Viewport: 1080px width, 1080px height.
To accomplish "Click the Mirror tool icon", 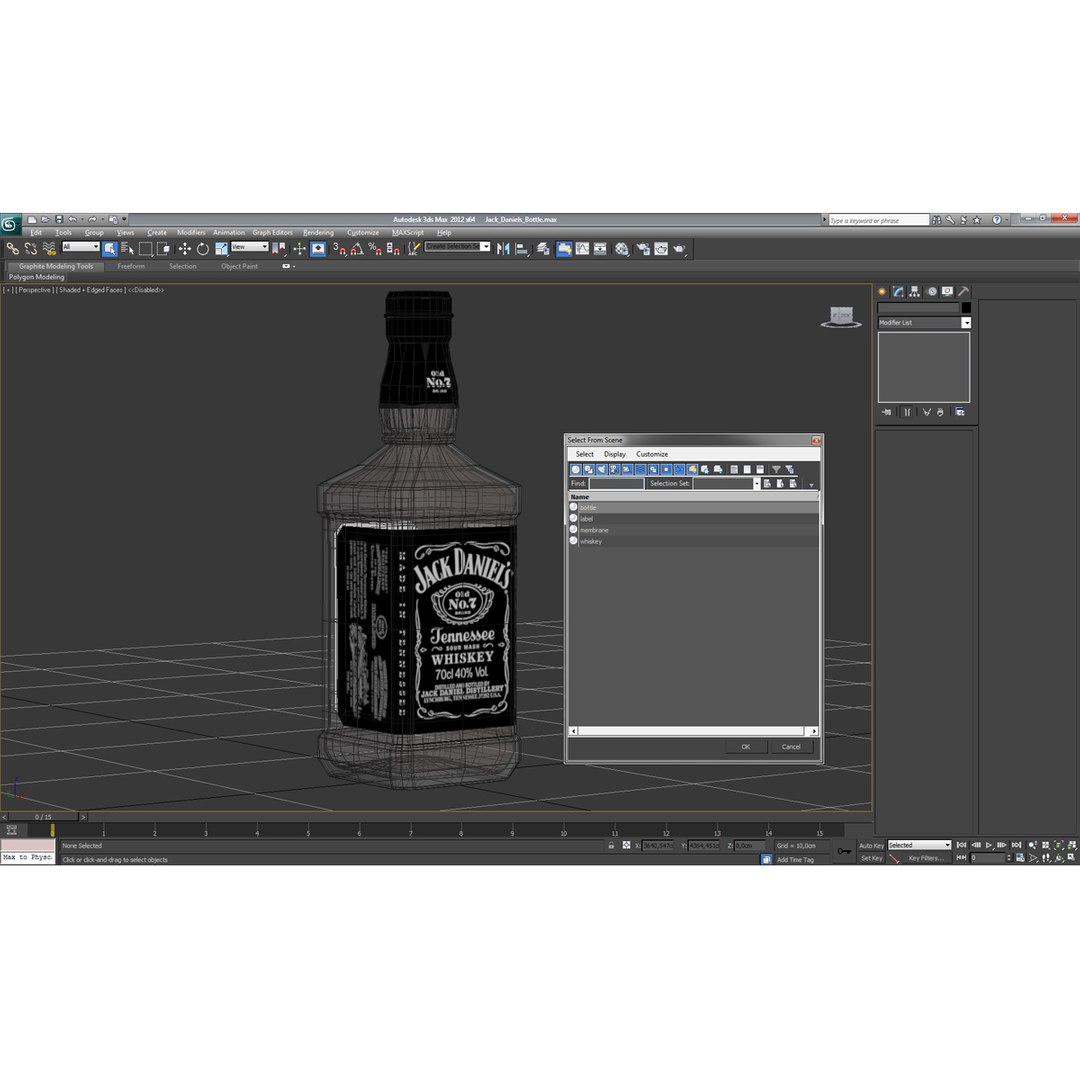I will 503,249.
